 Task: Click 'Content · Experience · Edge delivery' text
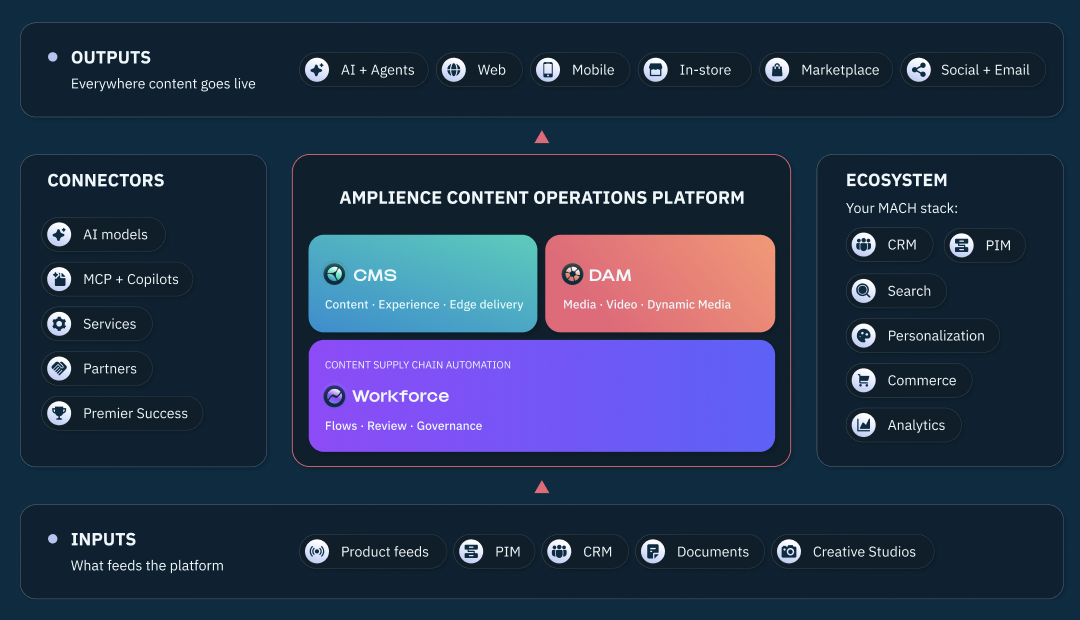coord(424,304)
